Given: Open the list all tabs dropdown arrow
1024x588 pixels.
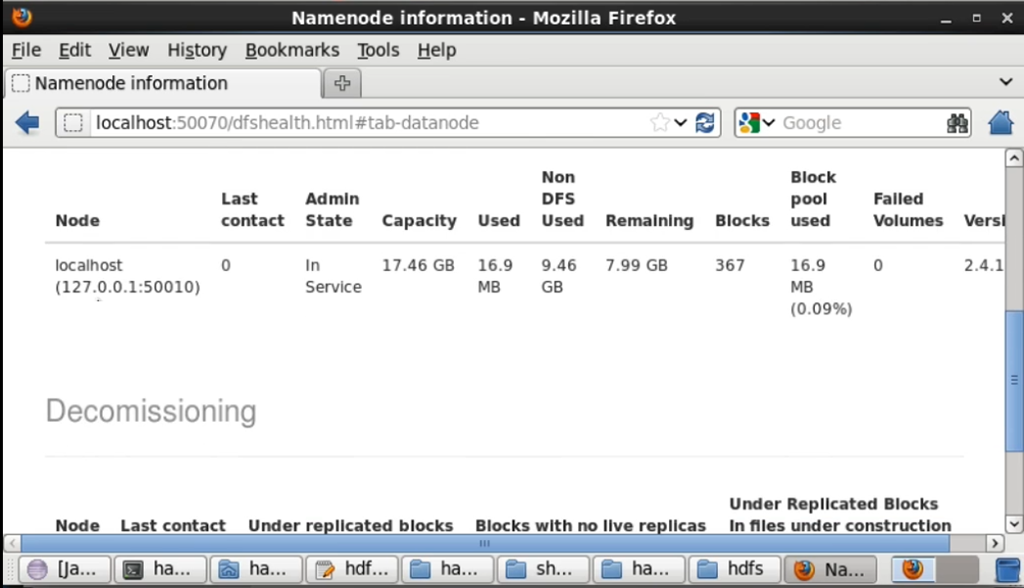Looking at the screenshot, I should (1006, 82).
